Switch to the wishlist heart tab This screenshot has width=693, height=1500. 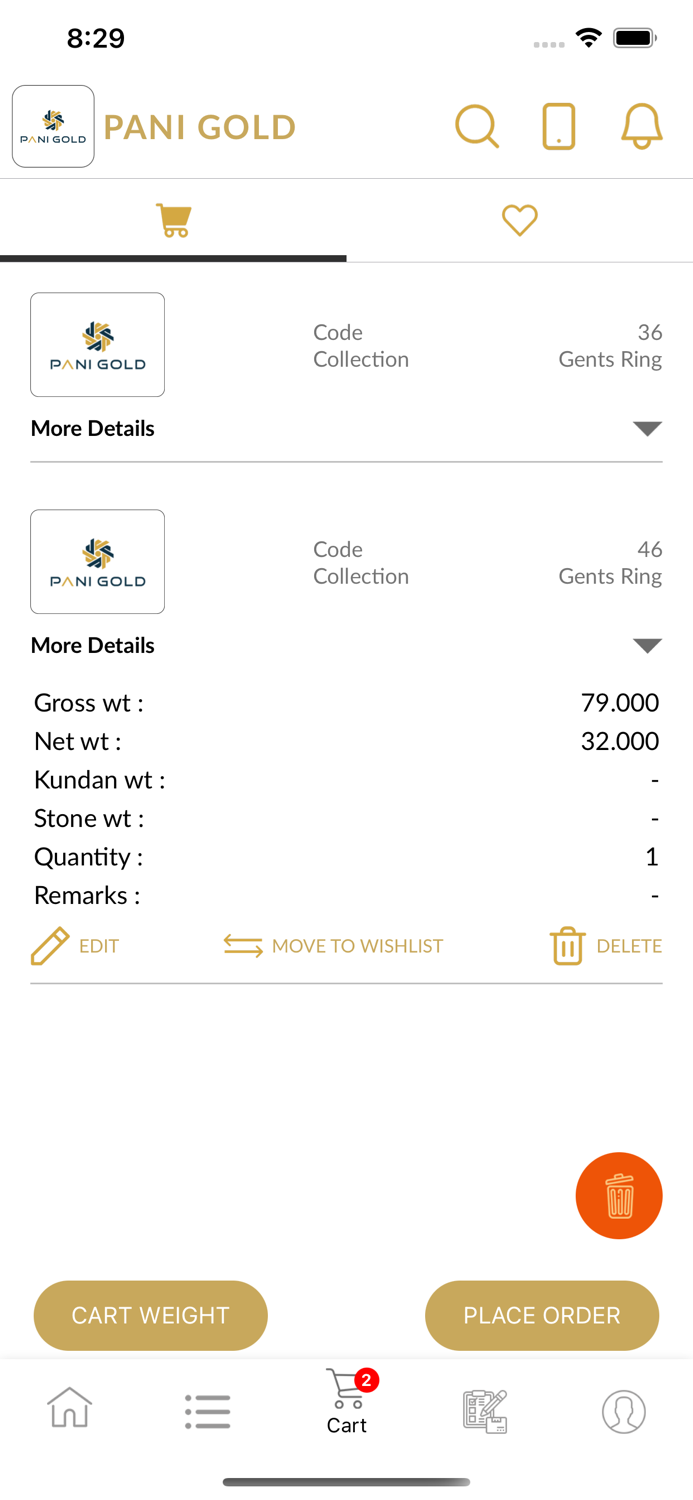pos(519,220)
